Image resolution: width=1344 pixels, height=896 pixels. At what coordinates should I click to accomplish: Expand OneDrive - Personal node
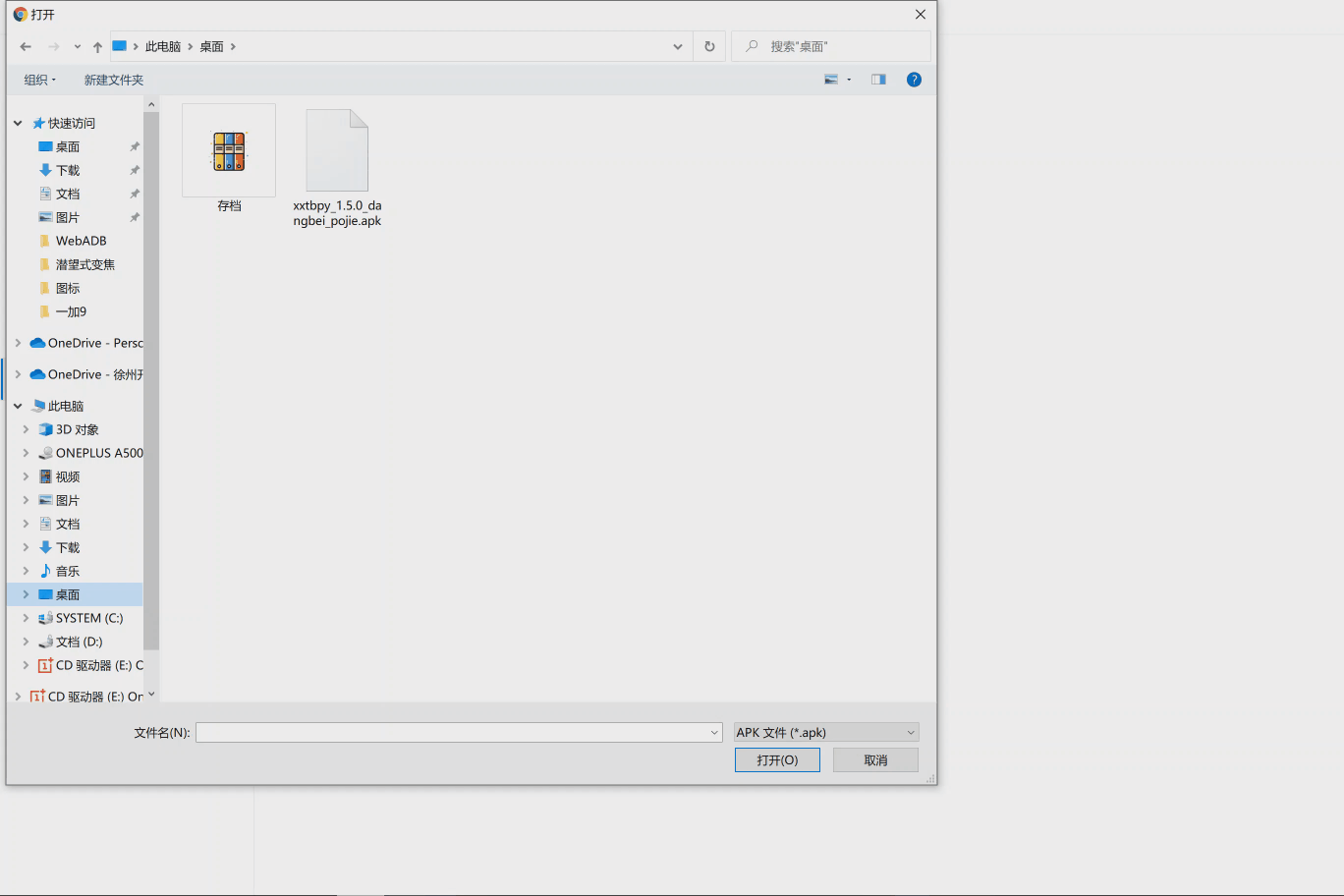[x=18, y=343]
